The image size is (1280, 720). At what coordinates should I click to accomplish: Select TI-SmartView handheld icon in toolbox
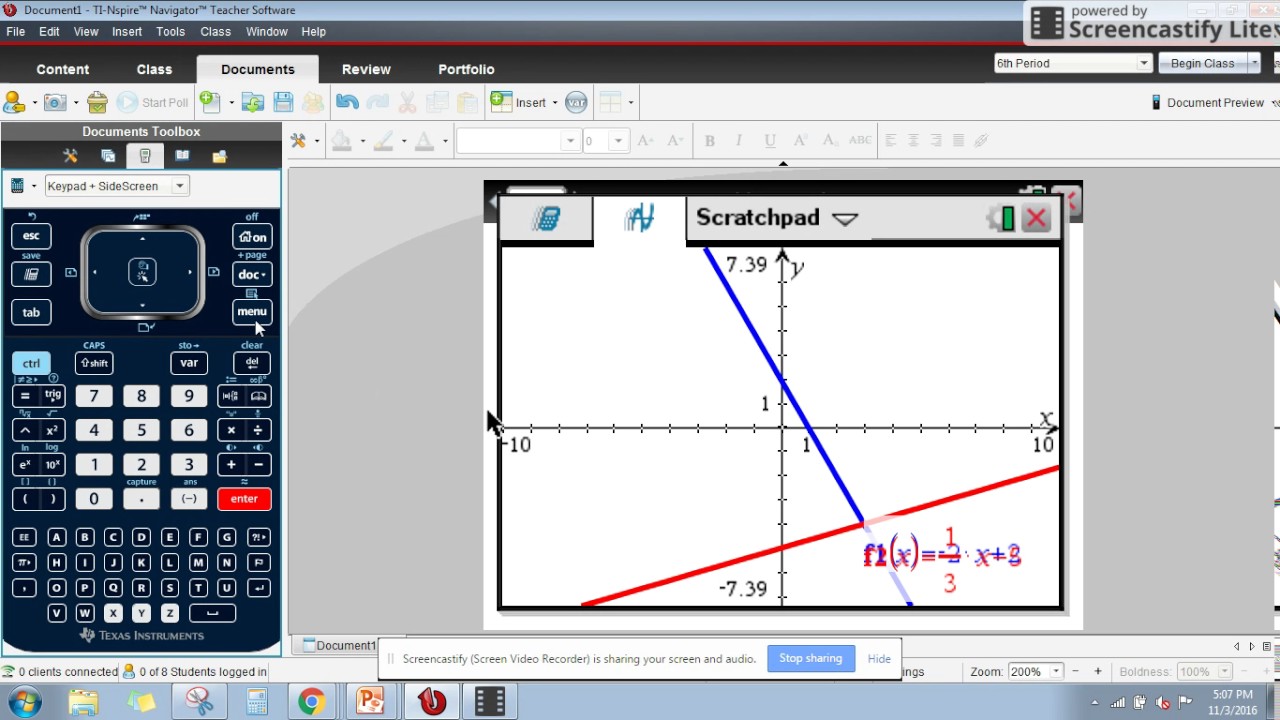(145, 156)
